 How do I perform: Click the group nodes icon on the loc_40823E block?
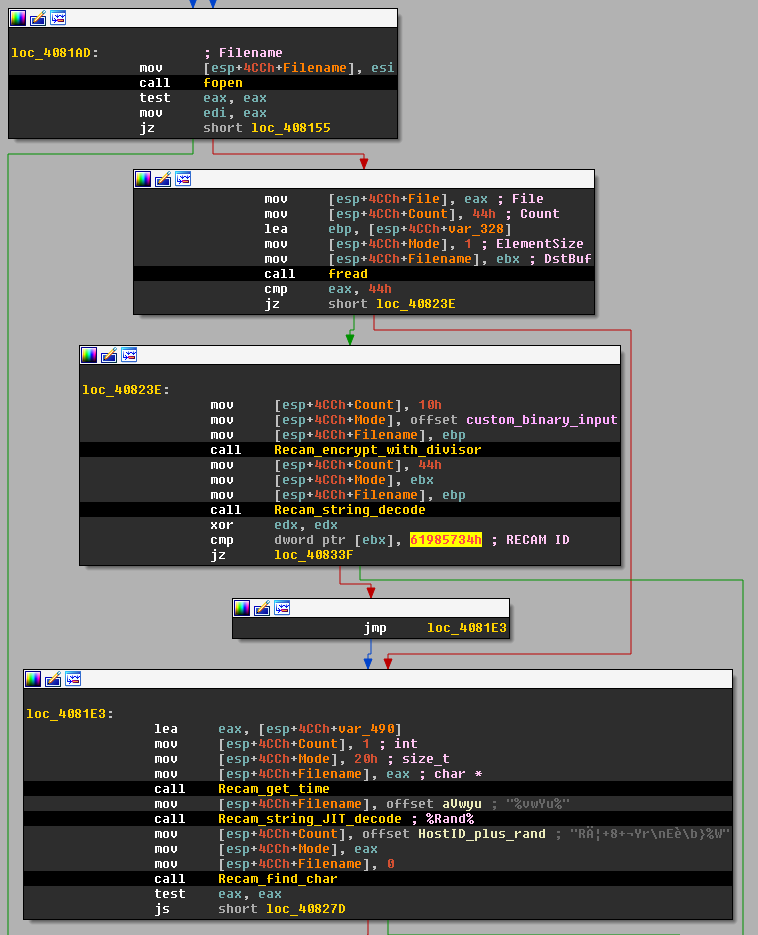[x=129, y=355]
